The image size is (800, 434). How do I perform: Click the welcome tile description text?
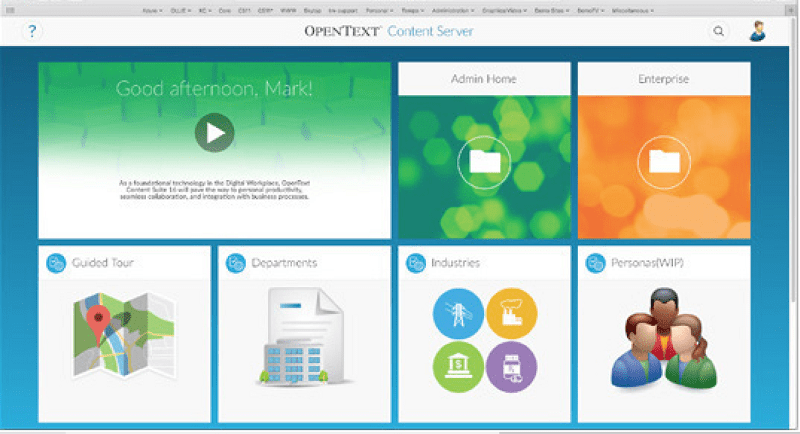(x=214, y=190)
